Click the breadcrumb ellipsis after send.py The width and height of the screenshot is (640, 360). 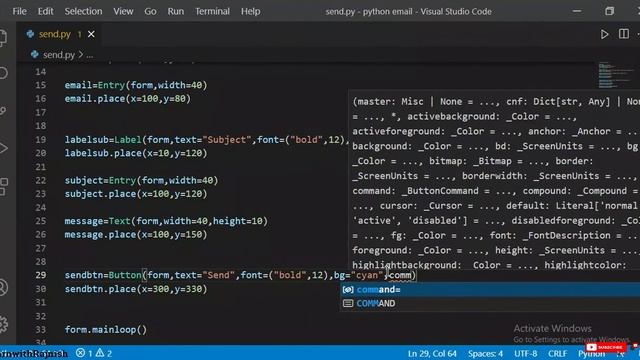coord(89,55)
